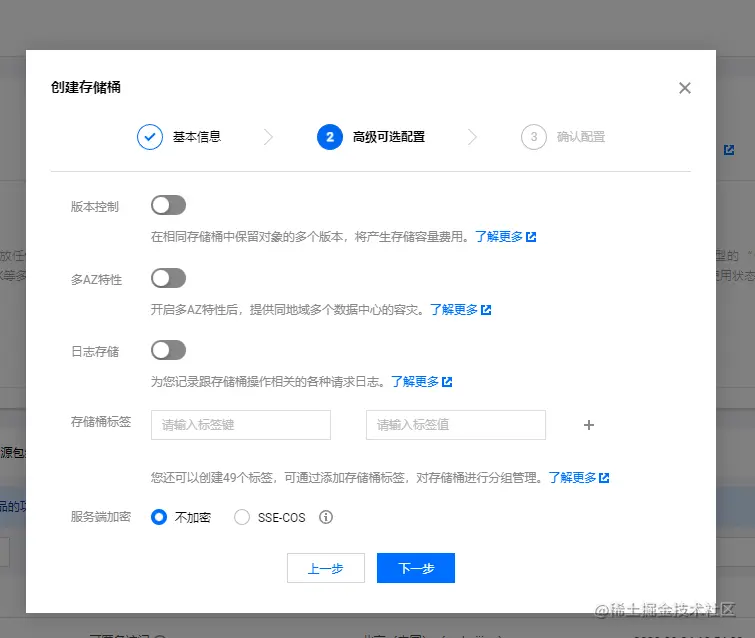Go back with the 上一步 button

(x=326, y=568)
